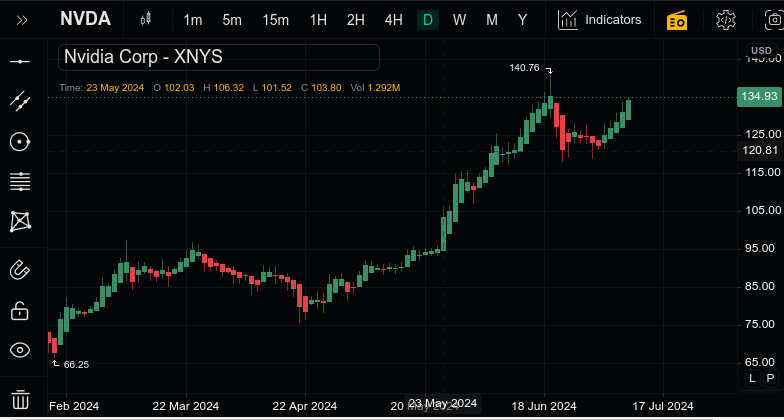Click the Nvidia Corp - XNYS search field

click(219, 58)
